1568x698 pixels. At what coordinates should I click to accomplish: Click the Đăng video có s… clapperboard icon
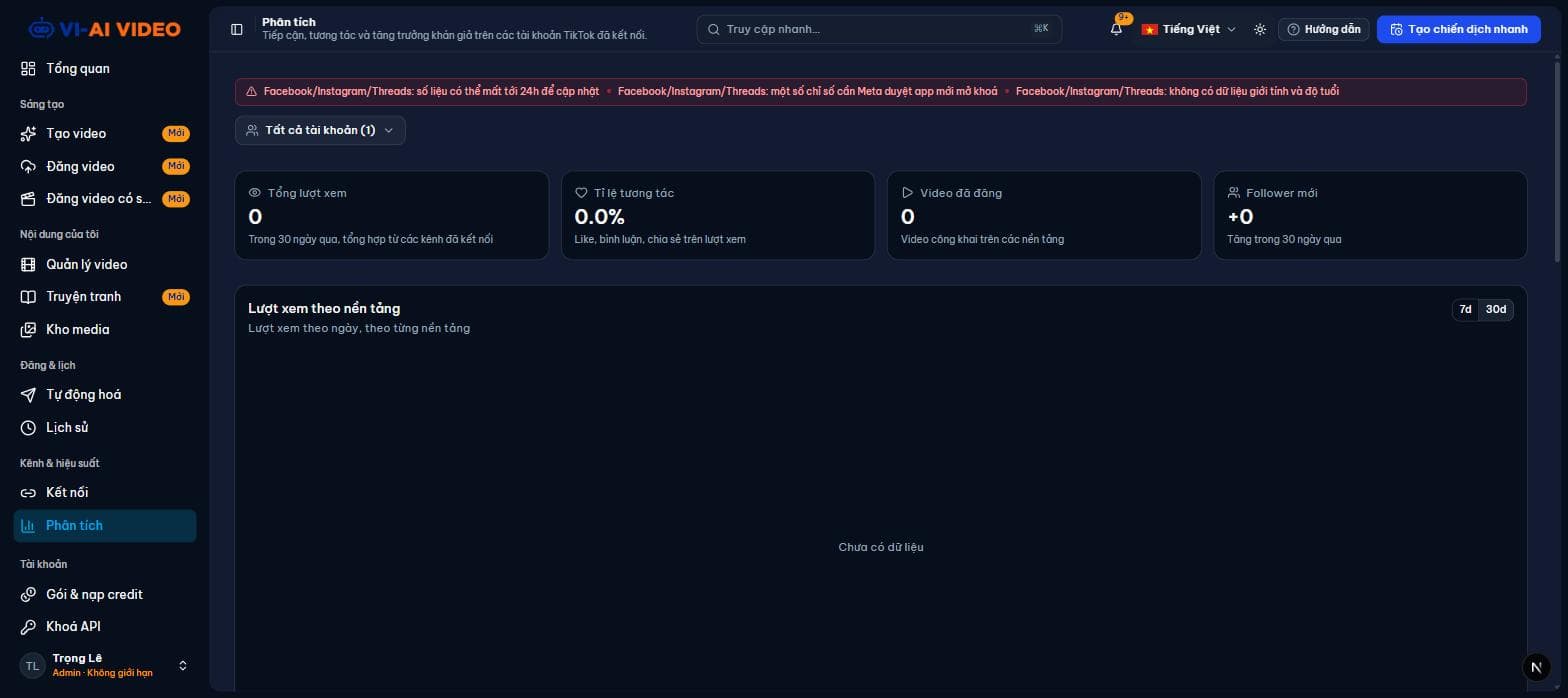pyautogui.click(x=28, y=199)
